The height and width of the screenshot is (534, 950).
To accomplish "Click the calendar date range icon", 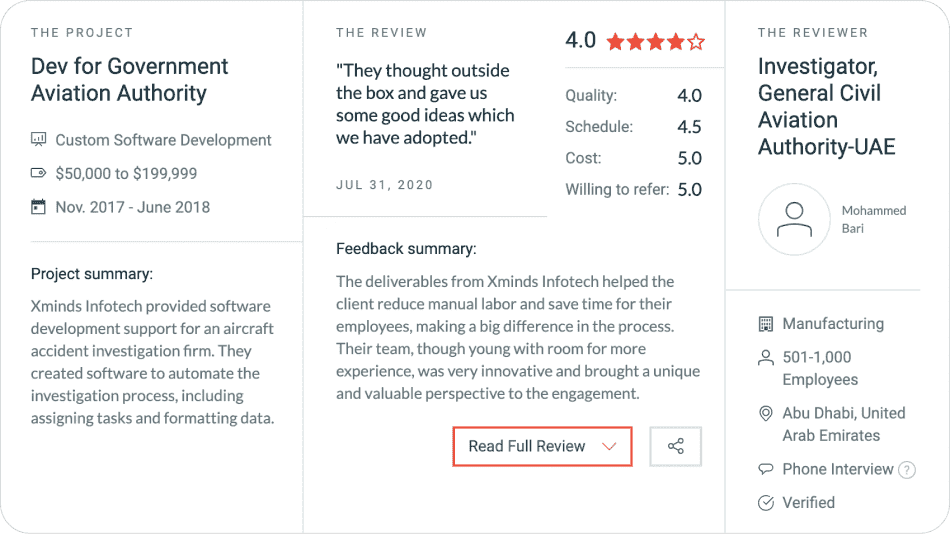I will tap(39, 207).
